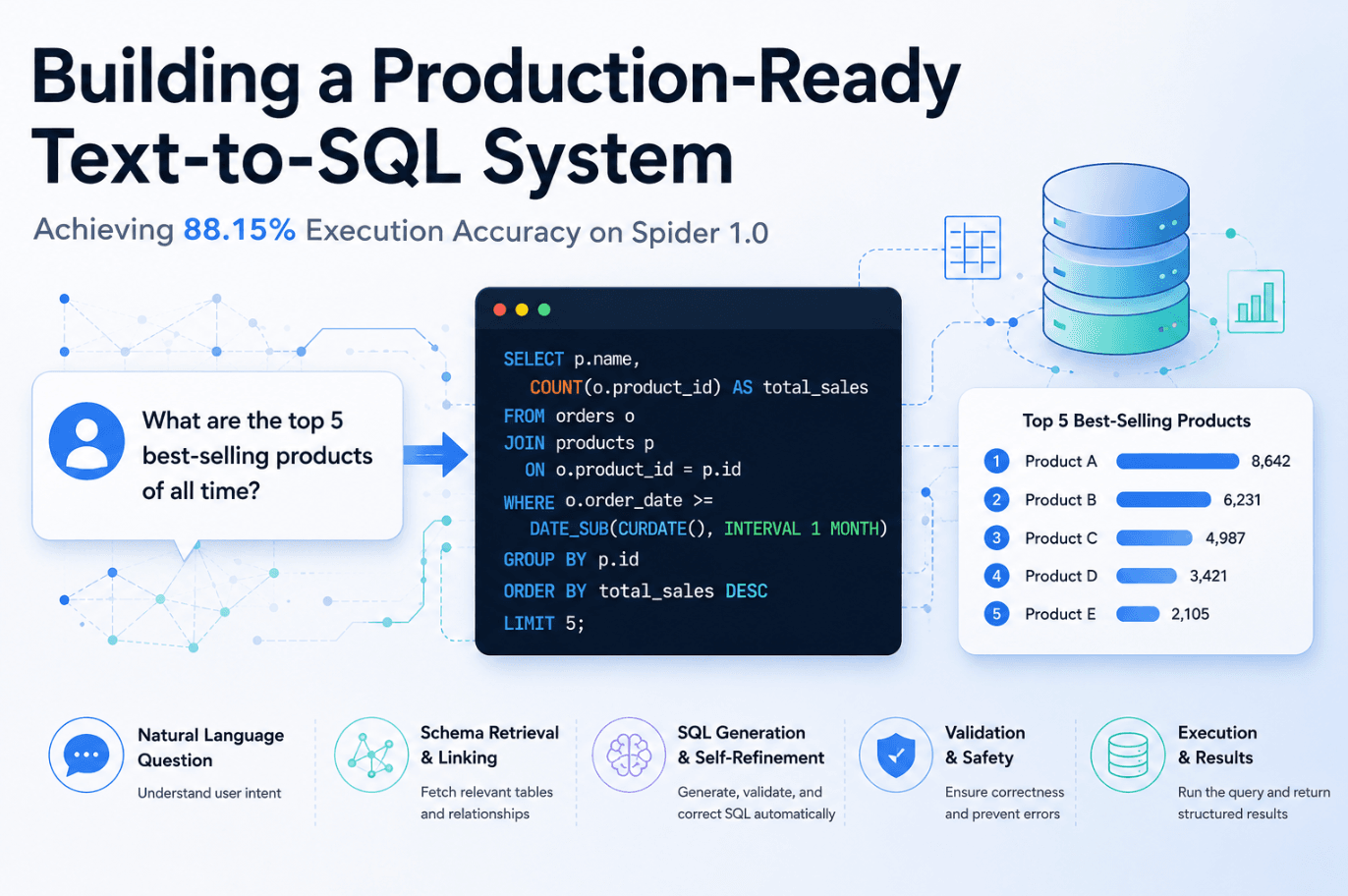Click the 'ON o.product_id = p.id' line
The width and height of the screenshot is (1348, 896).
pos(633,470)
